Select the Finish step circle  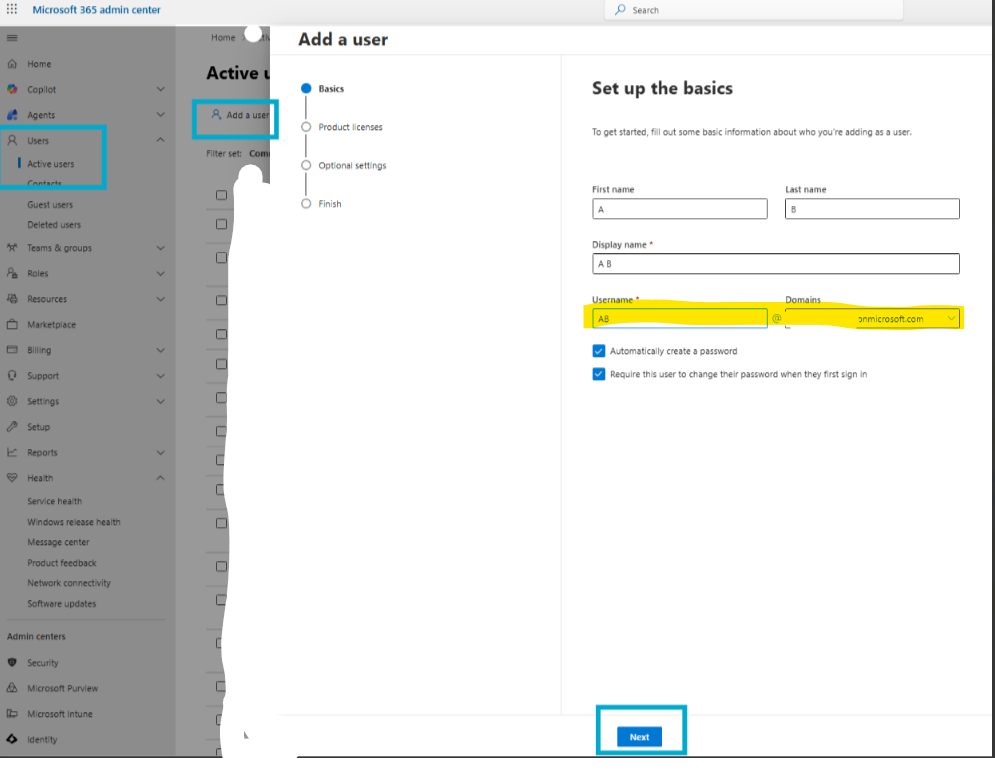coord(306,204)
